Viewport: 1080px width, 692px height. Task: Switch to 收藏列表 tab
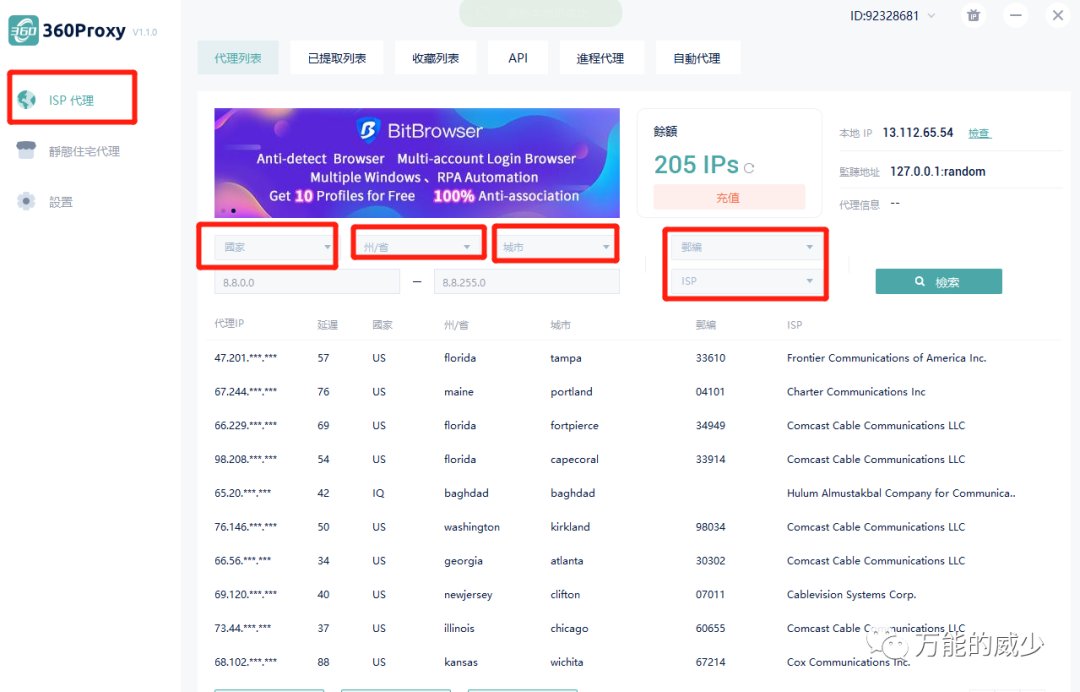point(435,58)
